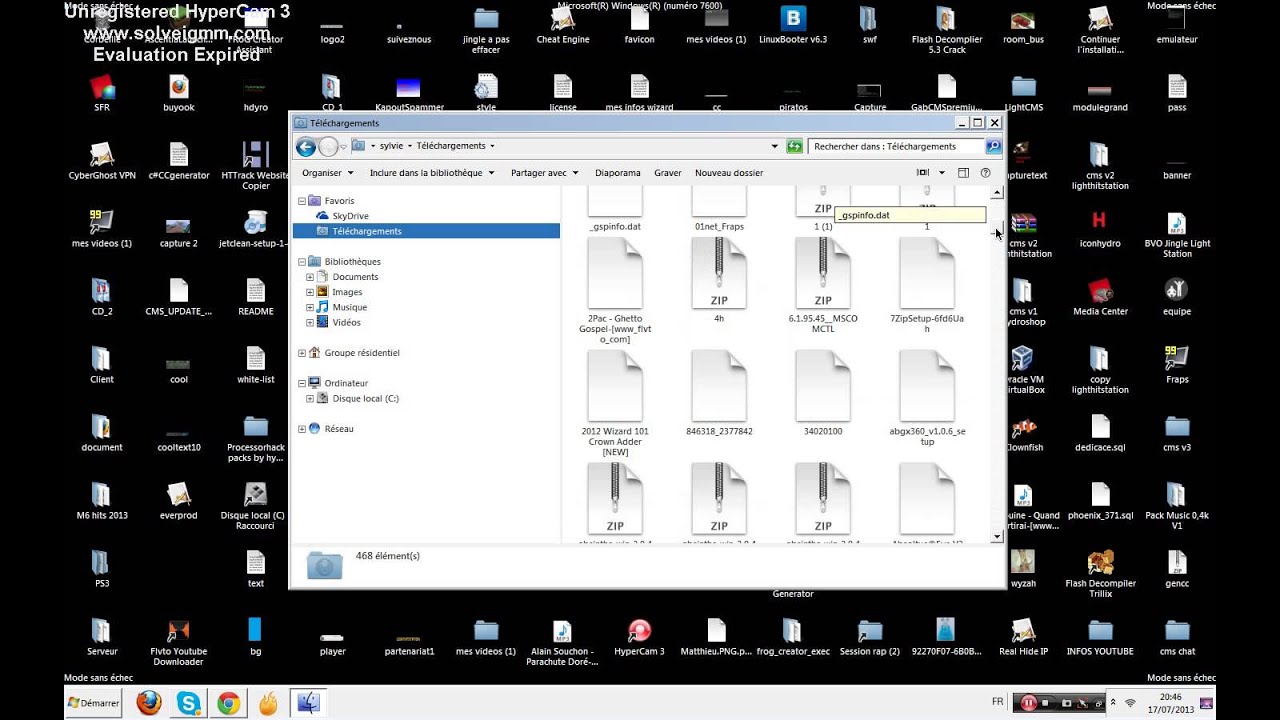
Task: Select Real Hide IP desktop shortcut
Action: [x=1023, y=631]
